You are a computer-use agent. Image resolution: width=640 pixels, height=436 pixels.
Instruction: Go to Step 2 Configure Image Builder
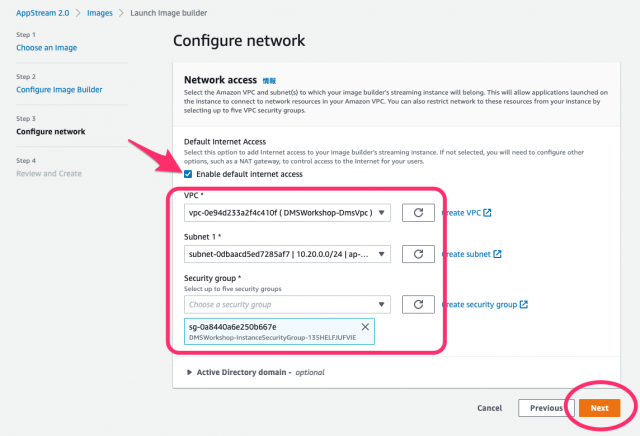59,90
